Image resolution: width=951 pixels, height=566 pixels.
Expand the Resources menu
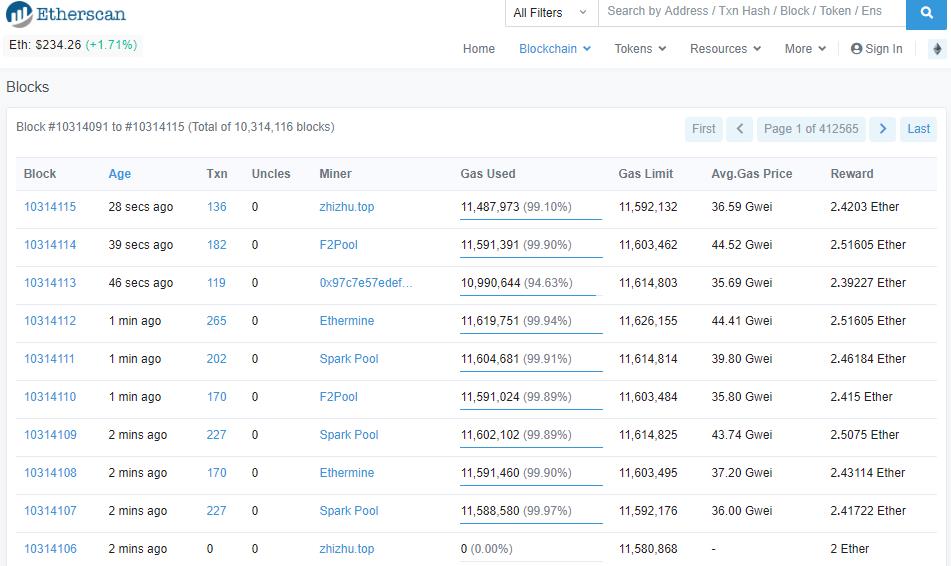coord(725,49)
